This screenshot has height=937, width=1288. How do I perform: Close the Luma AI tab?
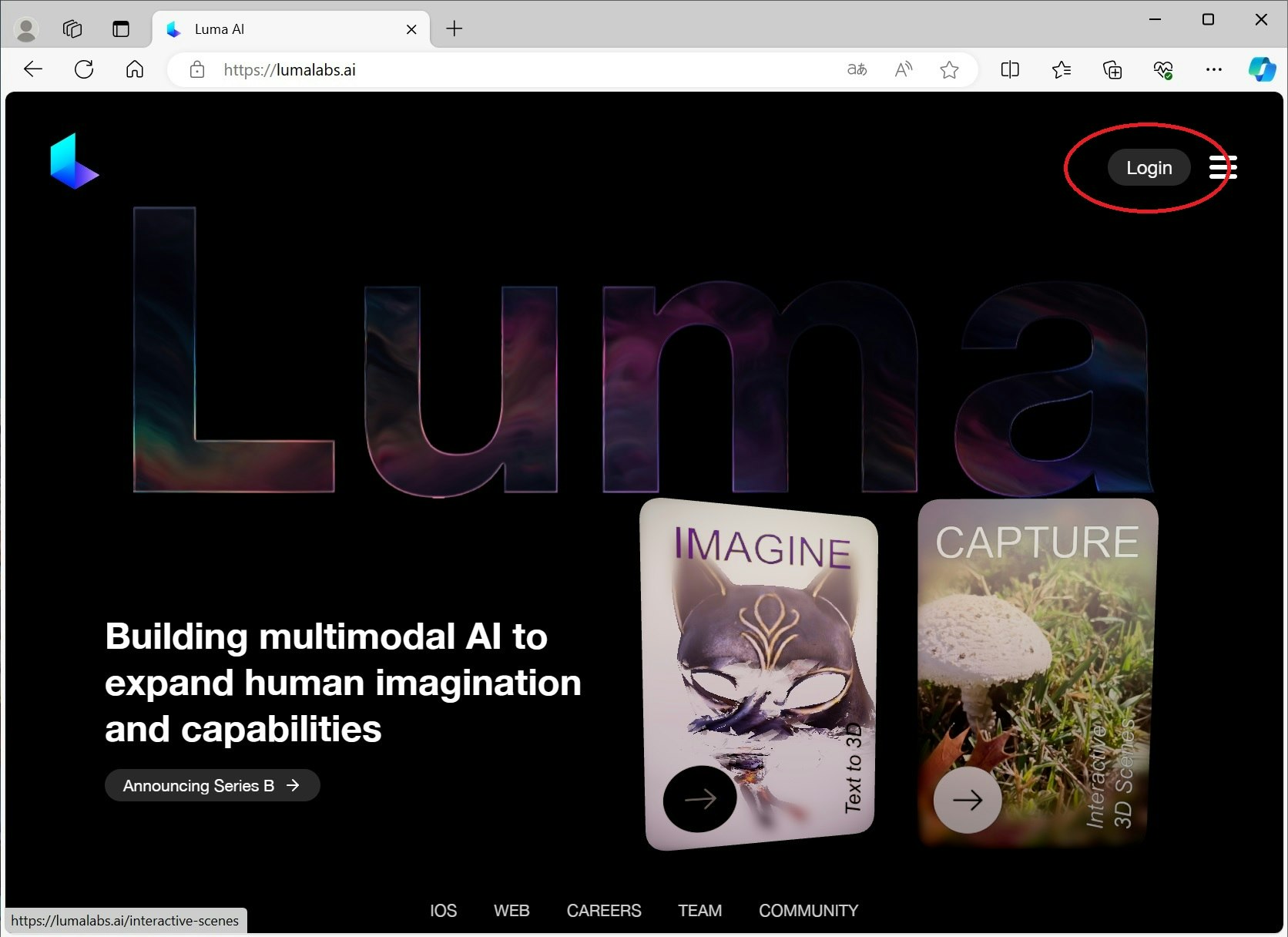411,29
